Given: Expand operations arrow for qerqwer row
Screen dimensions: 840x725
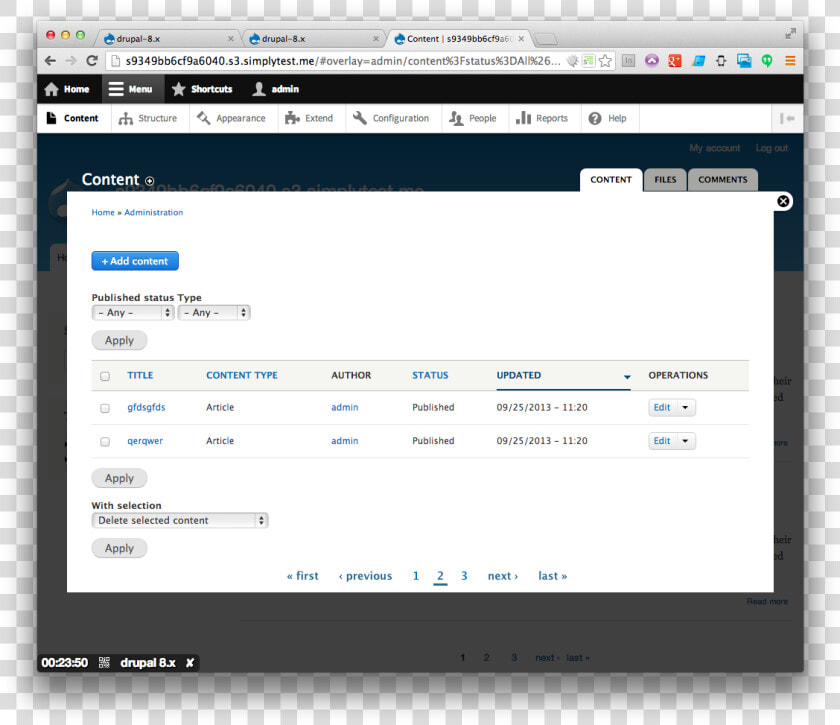Looking at the screenshot, I should [685, 441].
